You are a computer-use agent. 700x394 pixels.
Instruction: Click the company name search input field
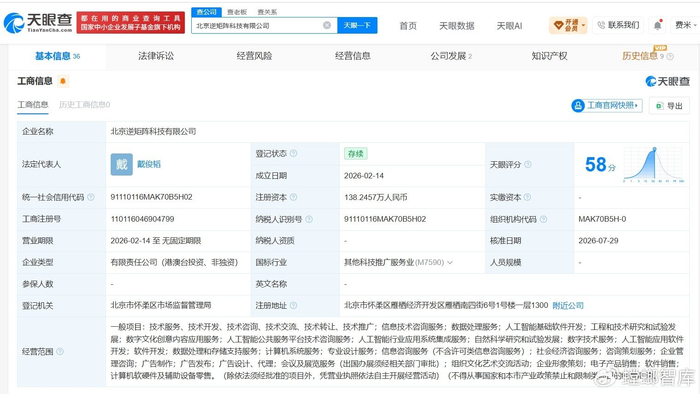coord(258,25)
